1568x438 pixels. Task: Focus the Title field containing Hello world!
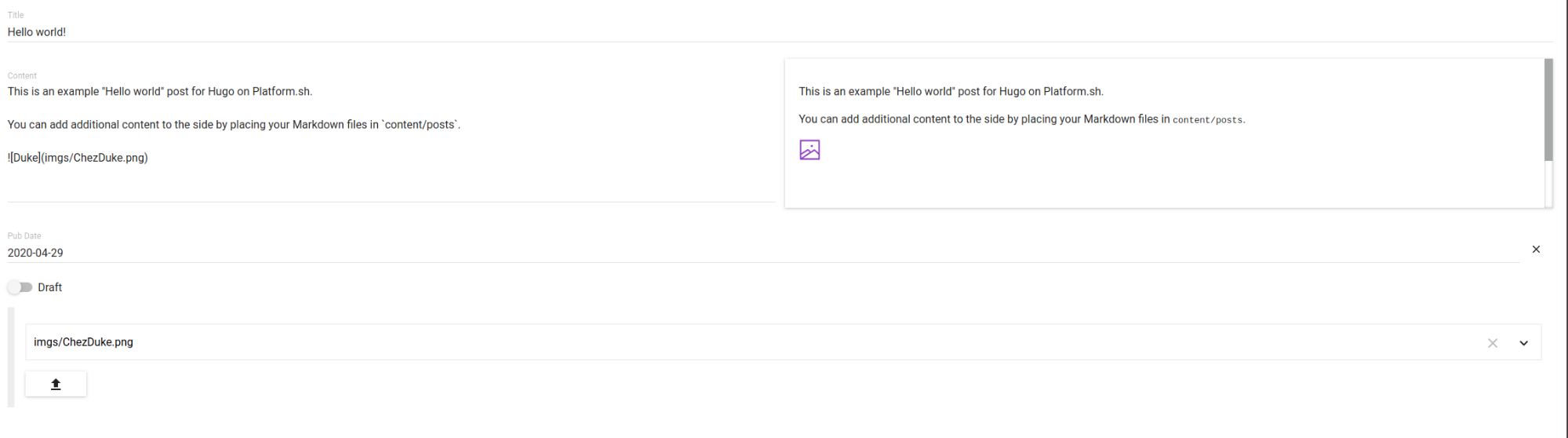click(392, 32)
